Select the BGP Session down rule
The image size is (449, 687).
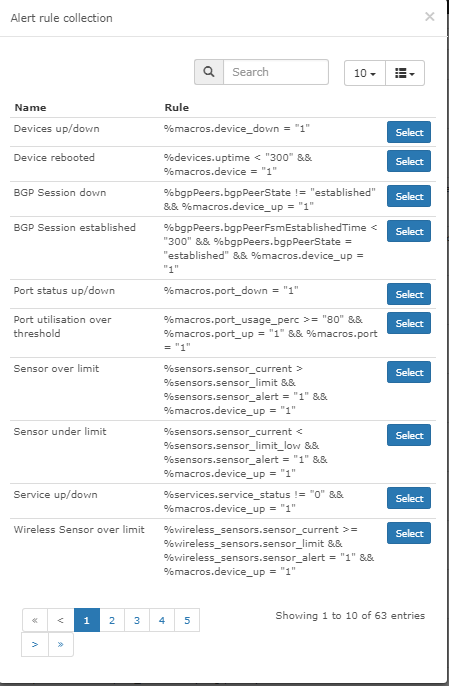click(x=409, y=196)
